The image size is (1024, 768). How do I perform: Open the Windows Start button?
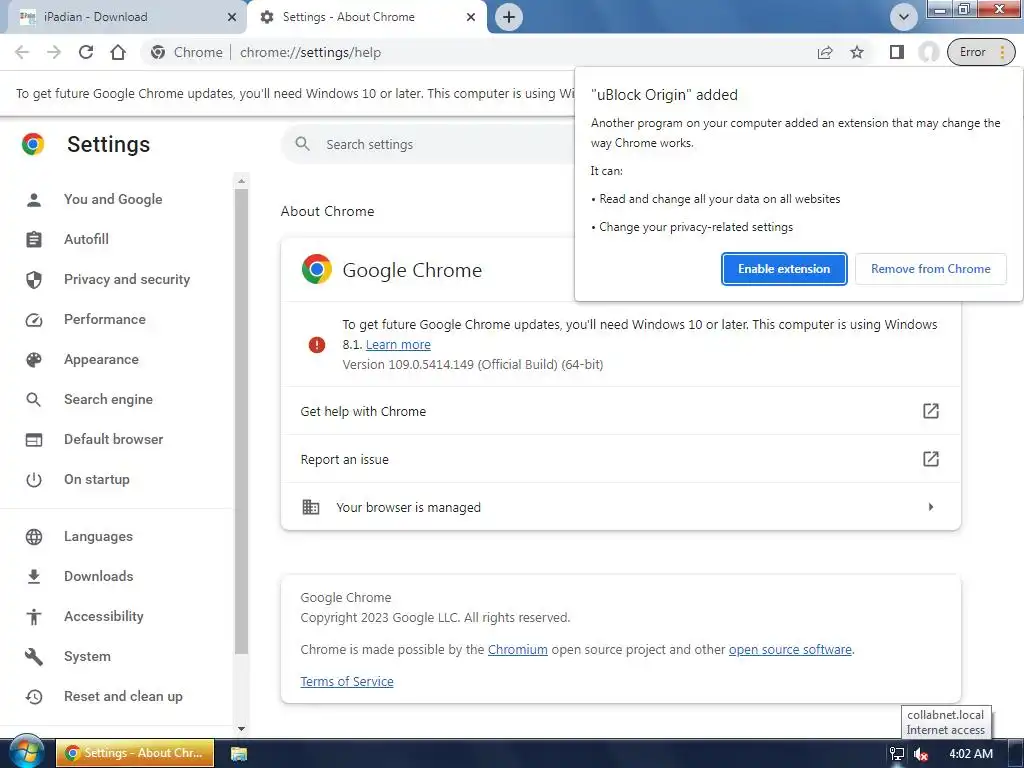tap(26, 752)
